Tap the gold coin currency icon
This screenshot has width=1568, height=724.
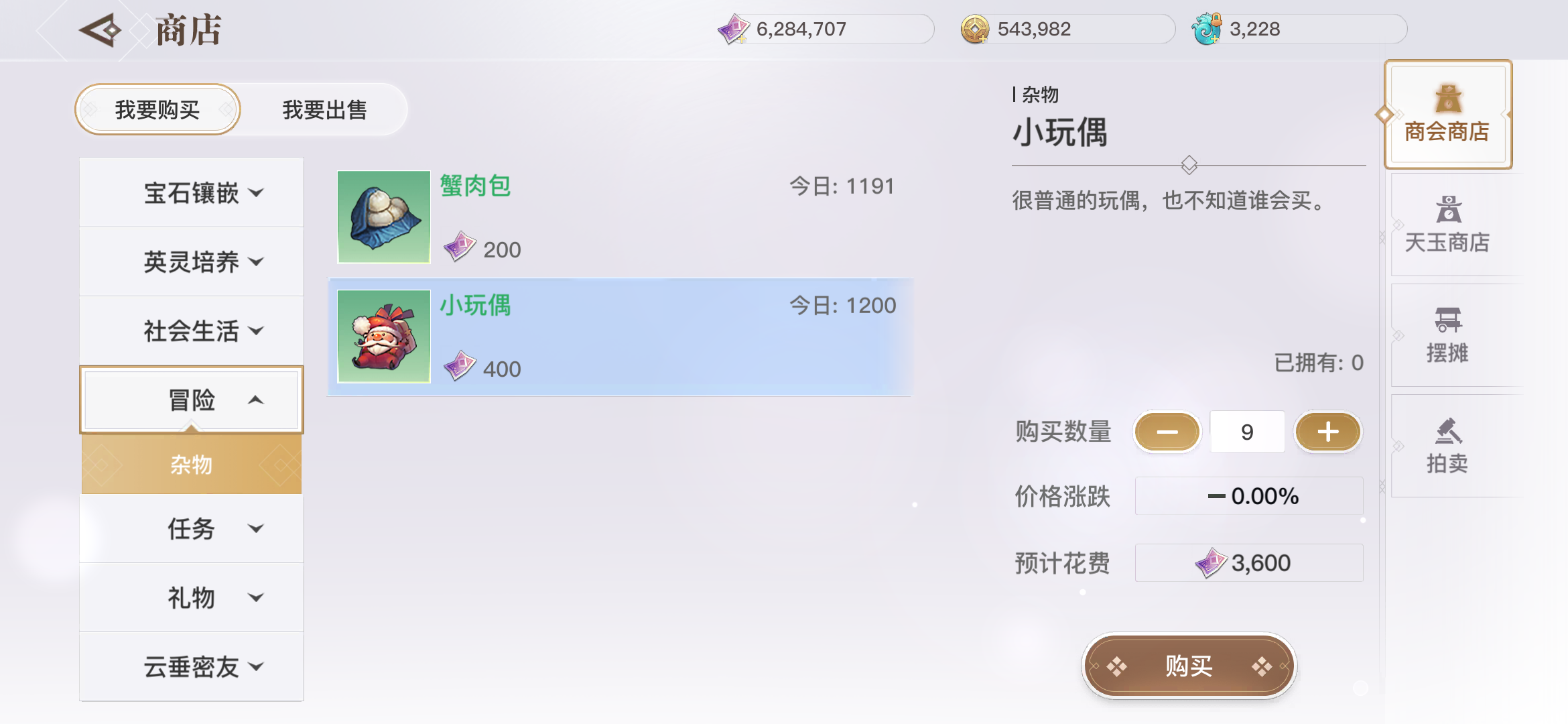975,29
